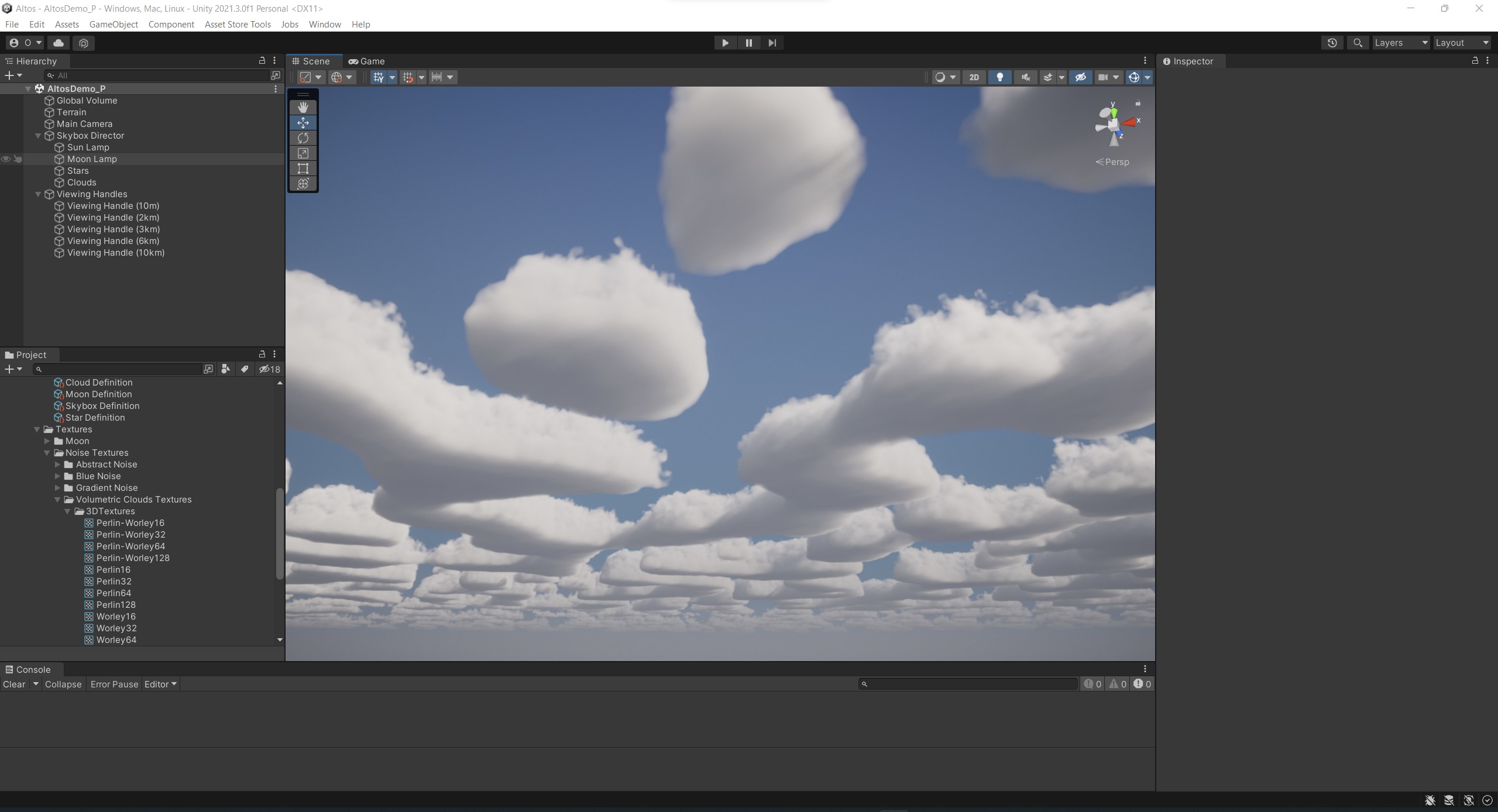
Task: Open the Editor version control history icon
Action: (1331, 42)
